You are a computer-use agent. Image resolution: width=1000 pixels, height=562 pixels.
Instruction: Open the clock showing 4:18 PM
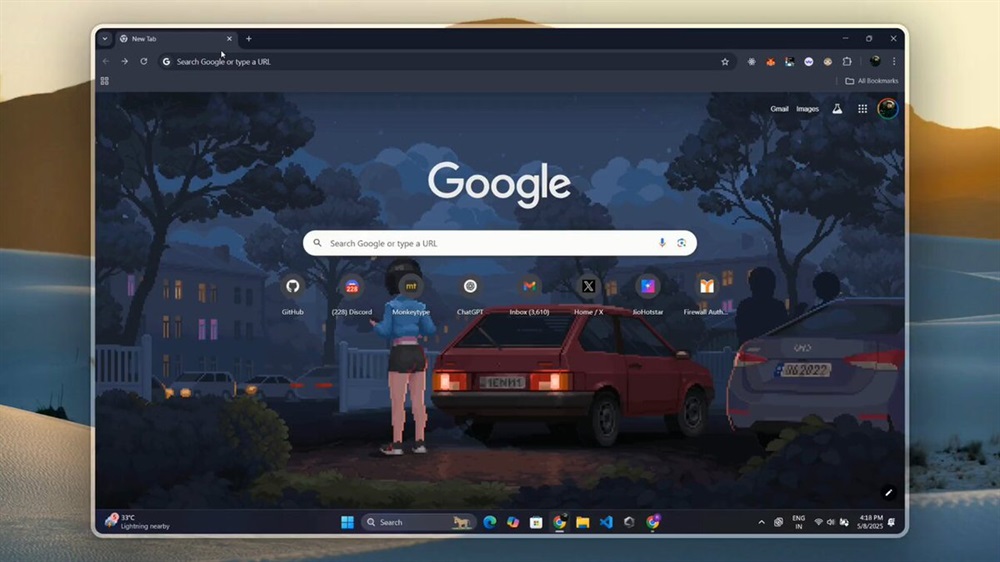[871, 522]
